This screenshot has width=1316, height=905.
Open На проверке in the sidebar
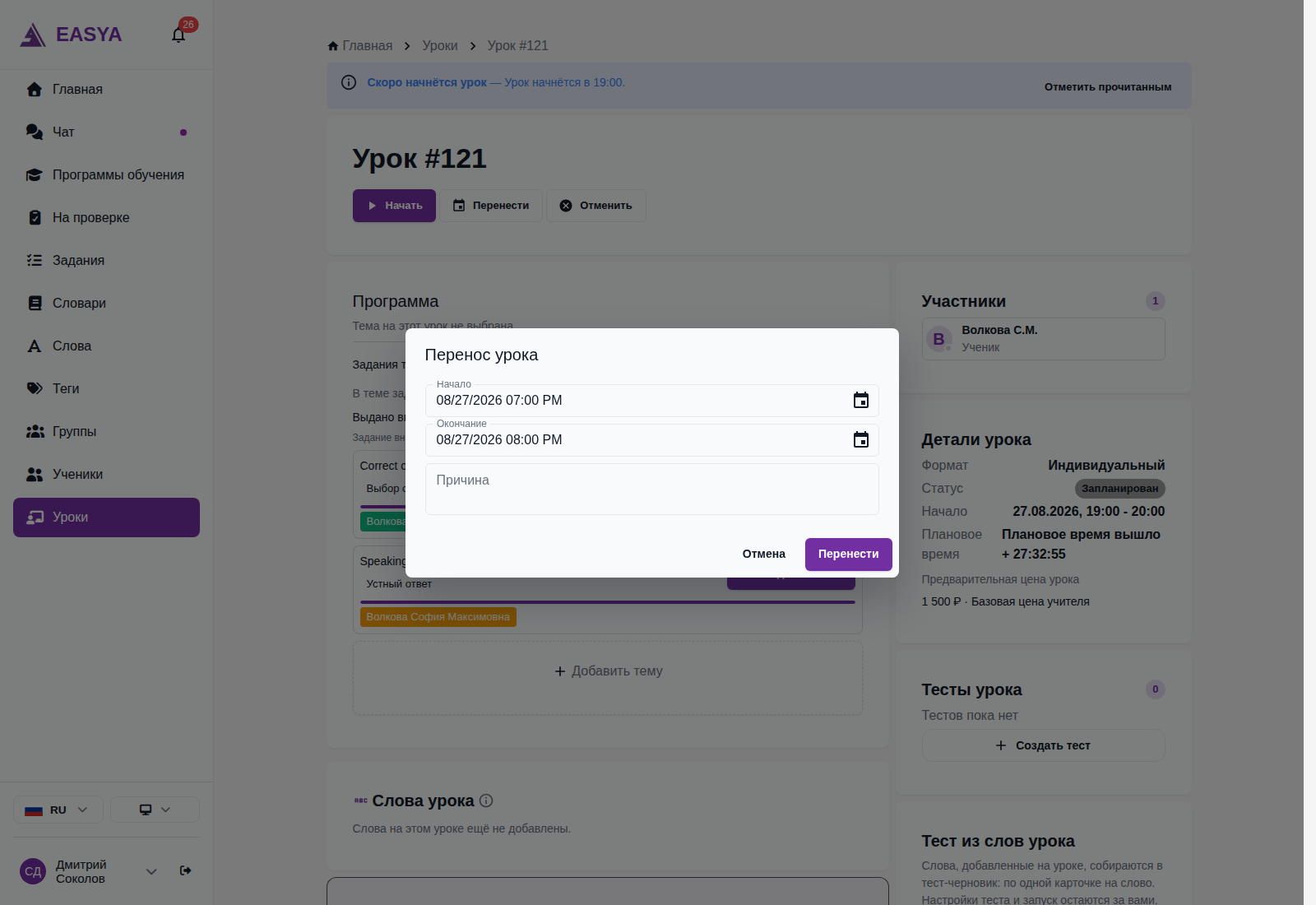click(x=106, y=217)
